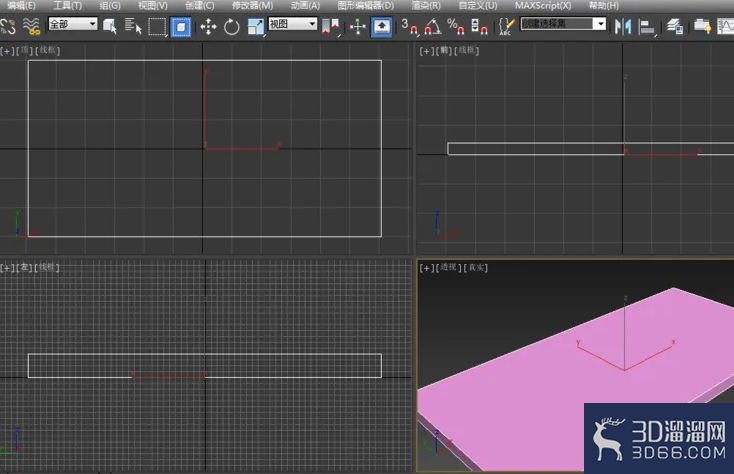Toggle Window/Crossing selection mode
The width and height of the screenshot is (734, 474).
tap(181, 27)
